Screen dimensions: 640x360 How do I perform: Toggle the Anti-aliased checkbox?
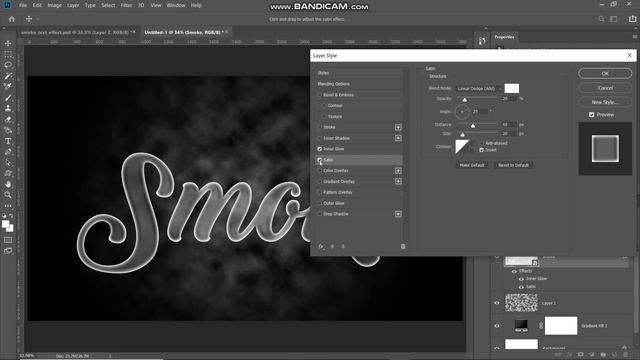(x=481, y=143)
